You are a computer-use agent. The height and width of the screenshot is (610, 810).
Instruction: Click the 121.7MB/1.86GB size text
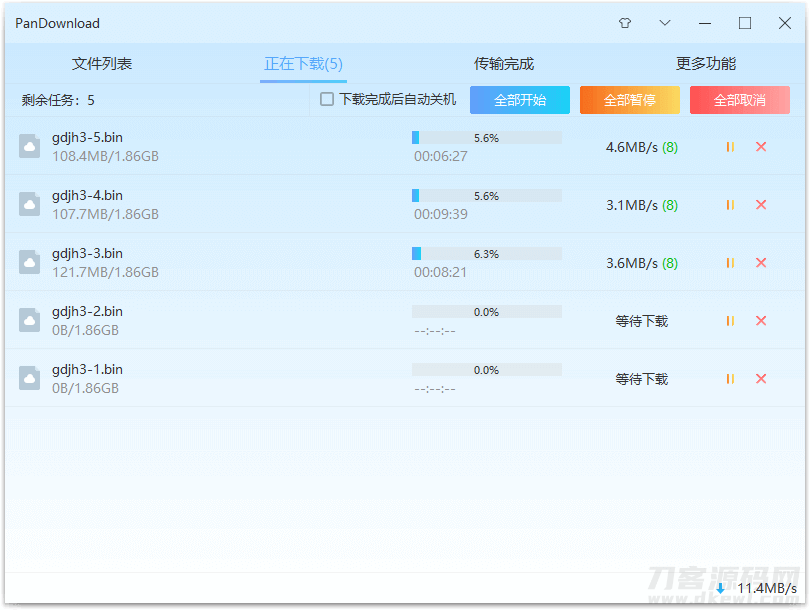click(x=105, y=272)
